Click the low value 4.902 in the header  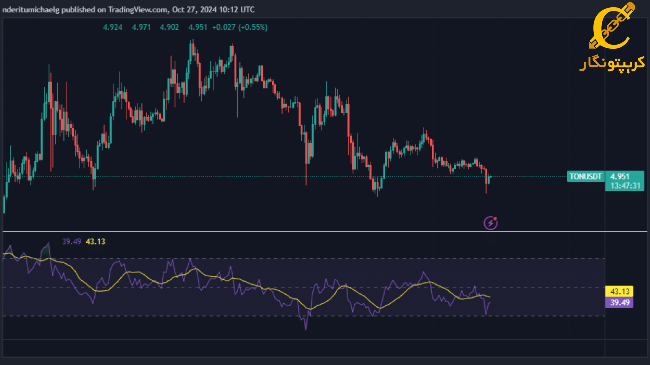pyautogui.click(x=169, y=27)
